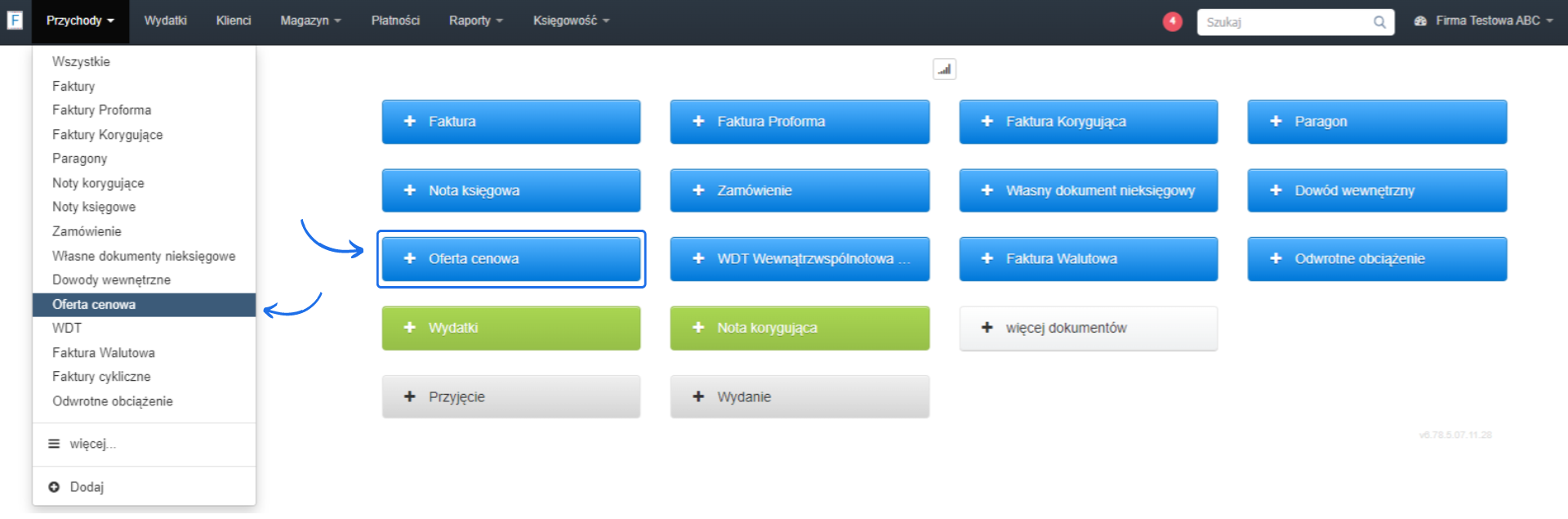Create a WDT Wewnątrzwspólnotowa document
1568x519 pixels.
[800, 259]
